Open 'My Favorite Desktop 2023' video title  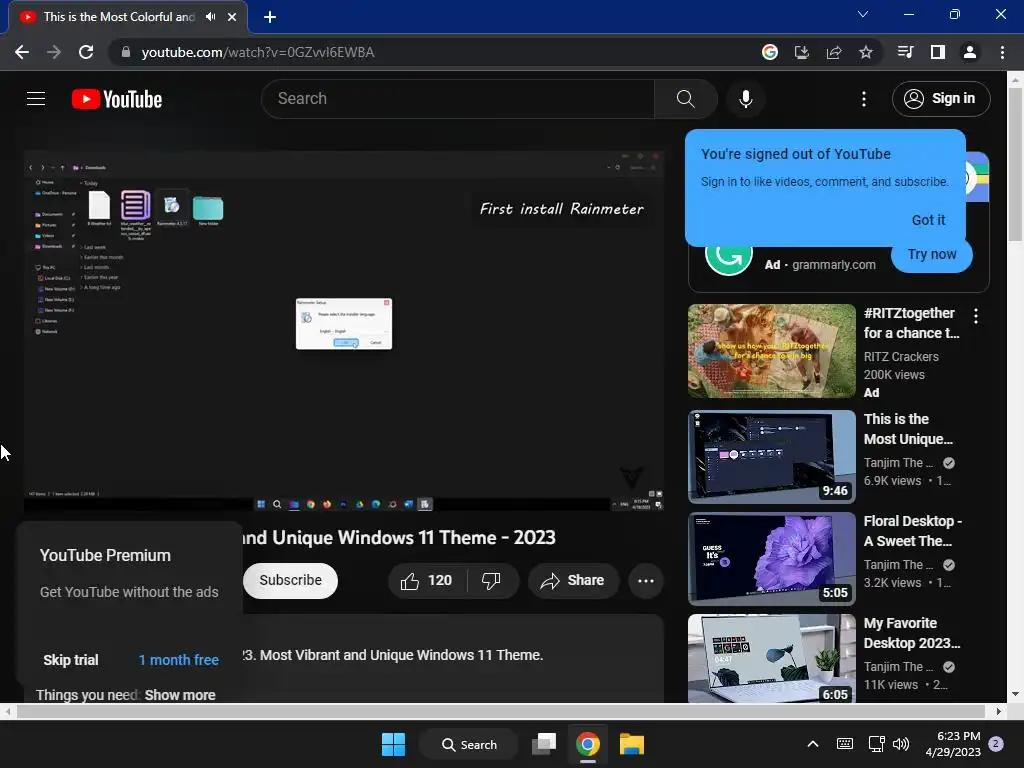[x=912, y=633]
